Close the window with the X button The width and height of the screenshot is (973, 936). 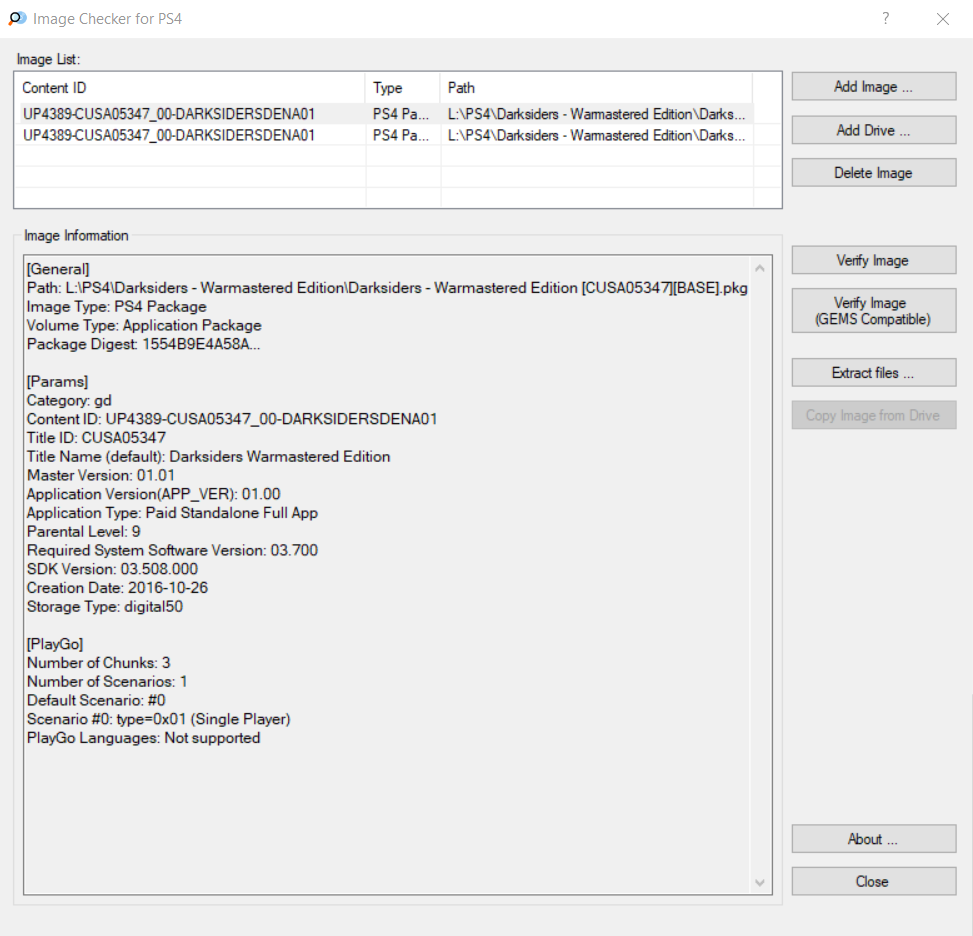(x=943, y=19)
